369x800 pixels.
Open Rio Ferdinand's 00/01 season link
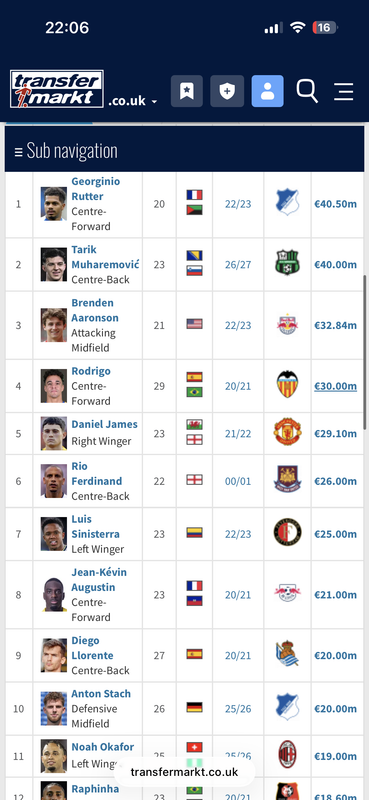point(238,482)
